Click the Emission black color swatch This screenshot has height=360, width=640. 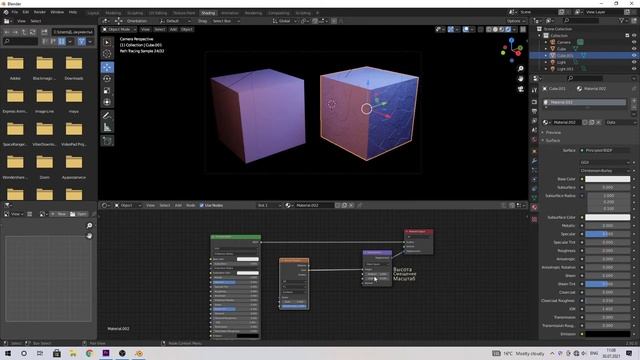pos(607,334)
